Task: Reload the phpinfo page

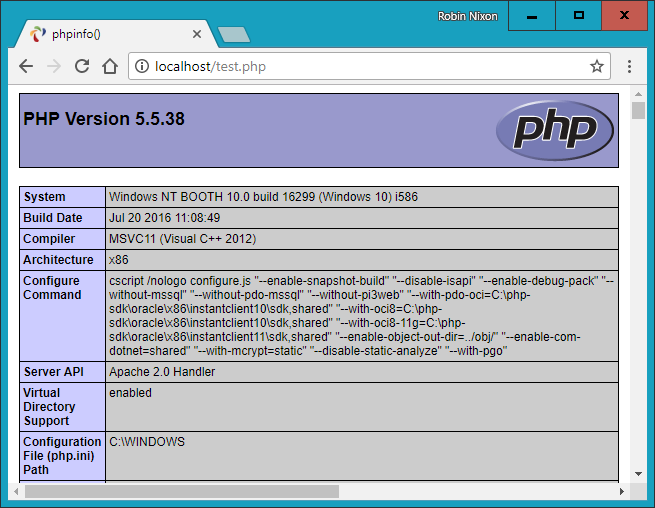Action: pyautogui.click(x=82, y=66)
